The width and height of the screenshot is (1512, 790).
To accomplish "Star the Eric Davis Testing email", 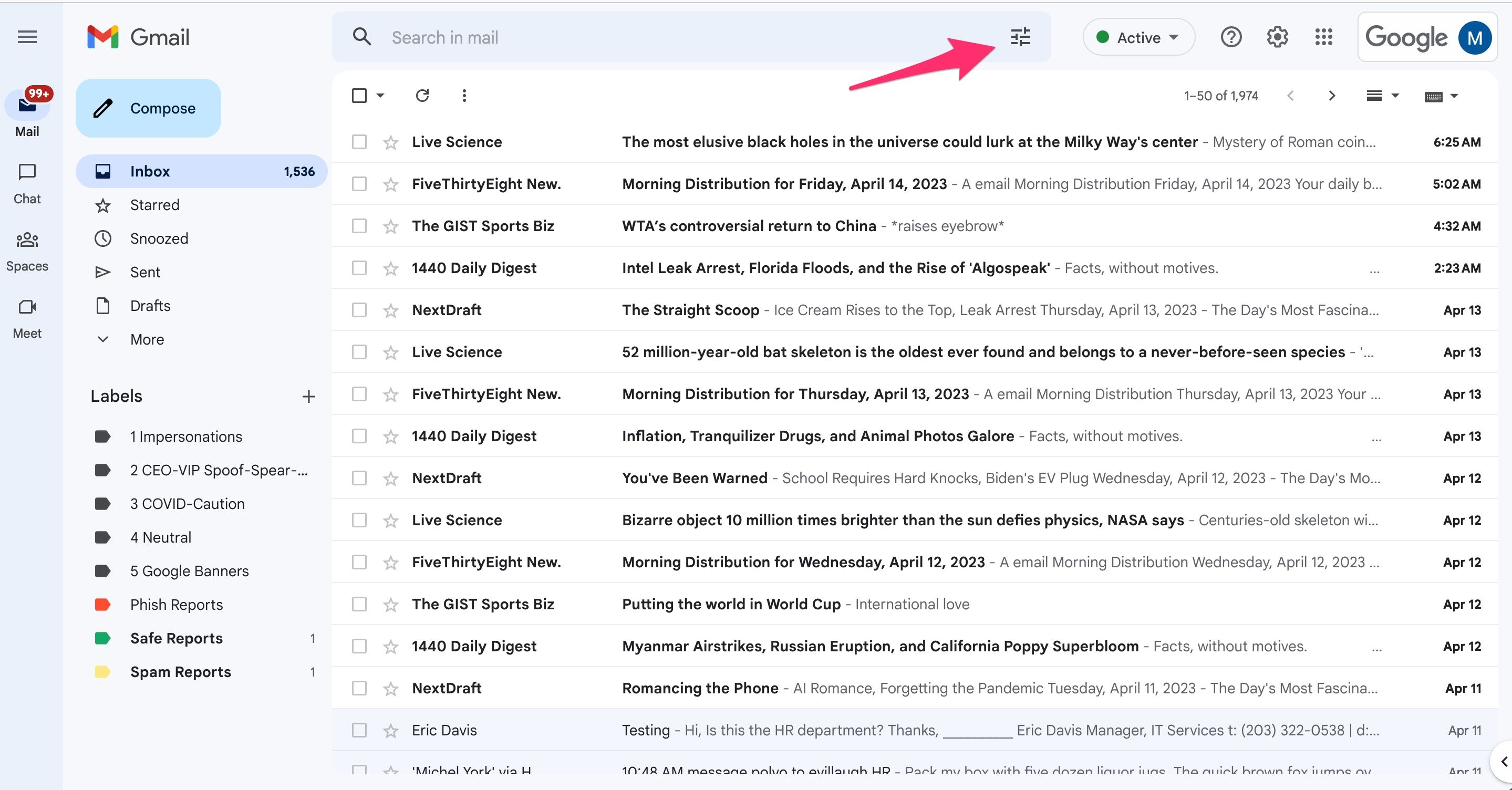I will [390, 730].
